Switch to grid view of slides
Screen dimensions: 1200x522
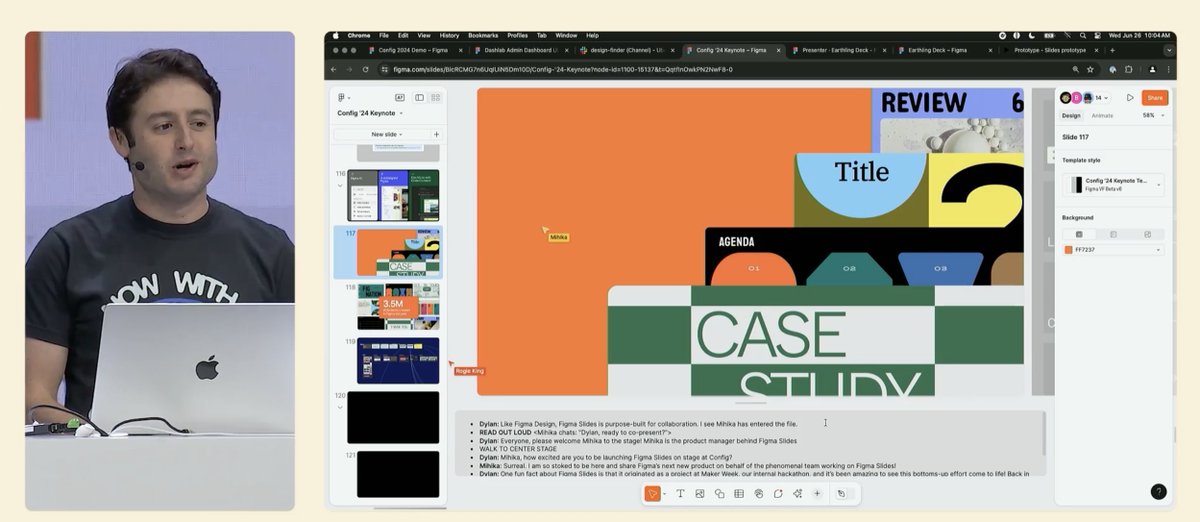tap(435, 98)
